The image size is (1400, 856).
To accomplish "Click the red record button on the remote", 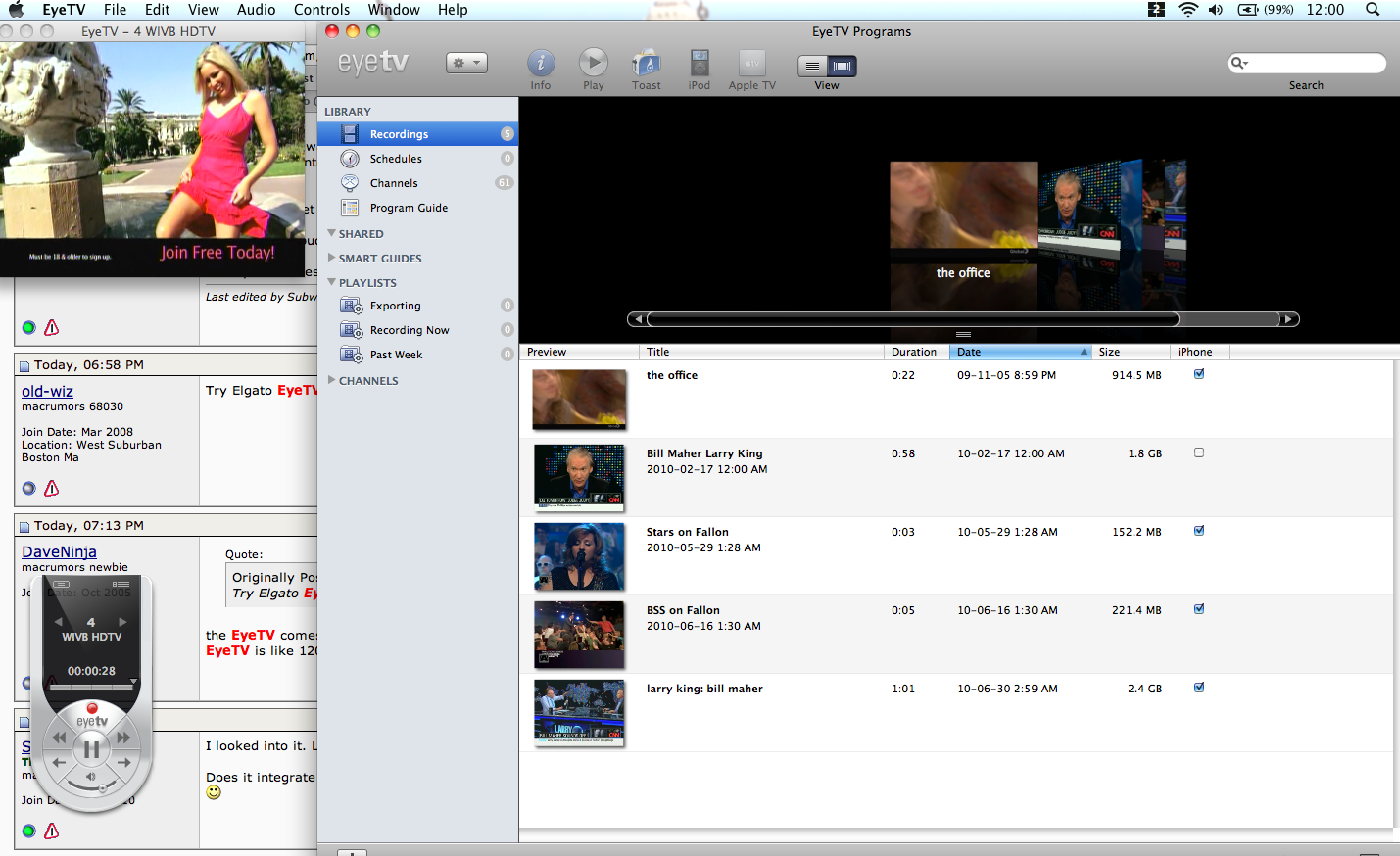I will [x=92, y=708].
